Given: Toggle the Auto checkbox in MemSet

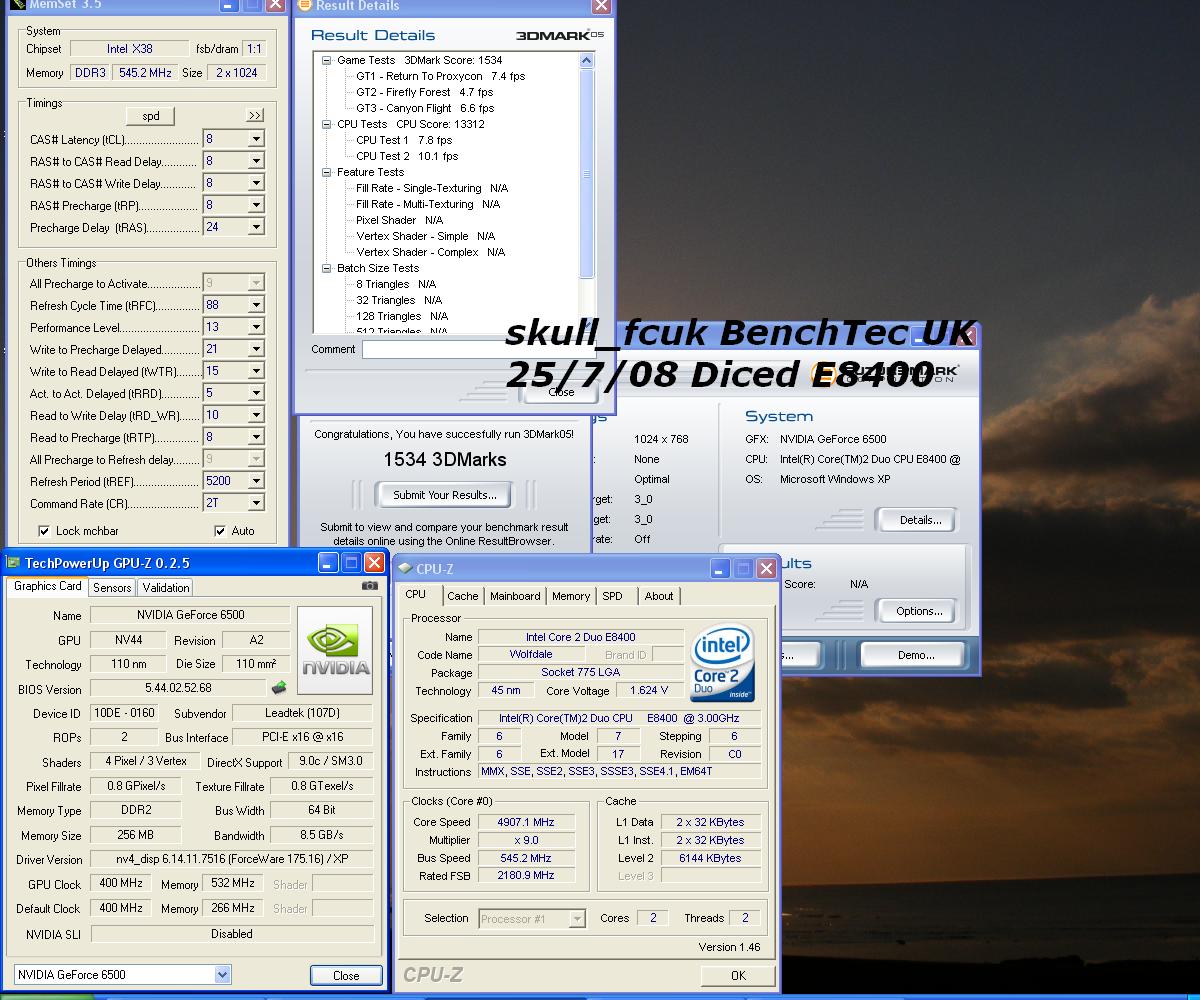Looking at the screenshot, I should pos(220,531).
